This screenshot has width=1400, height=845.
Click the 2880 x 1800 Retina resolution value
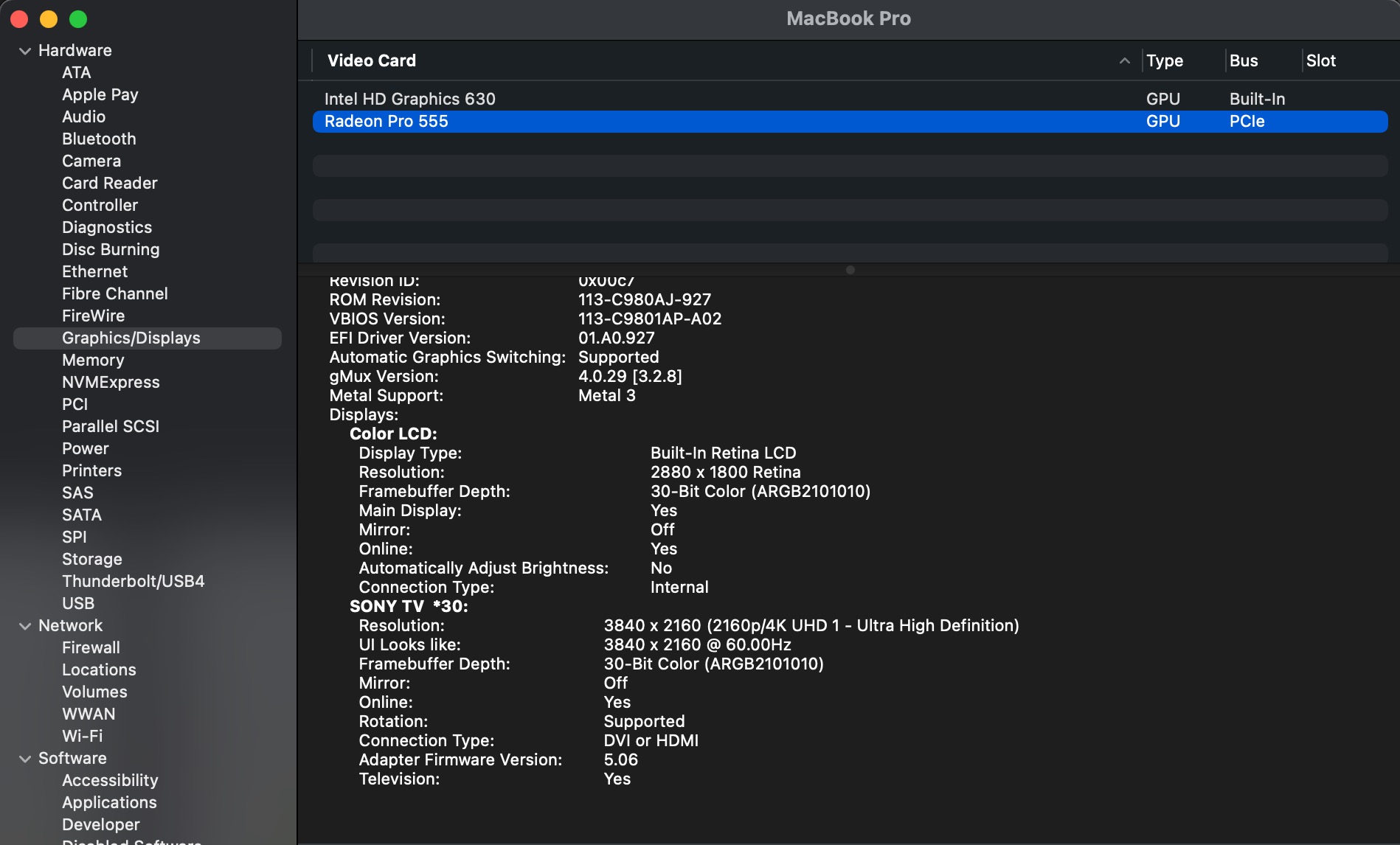click(726, 472)
